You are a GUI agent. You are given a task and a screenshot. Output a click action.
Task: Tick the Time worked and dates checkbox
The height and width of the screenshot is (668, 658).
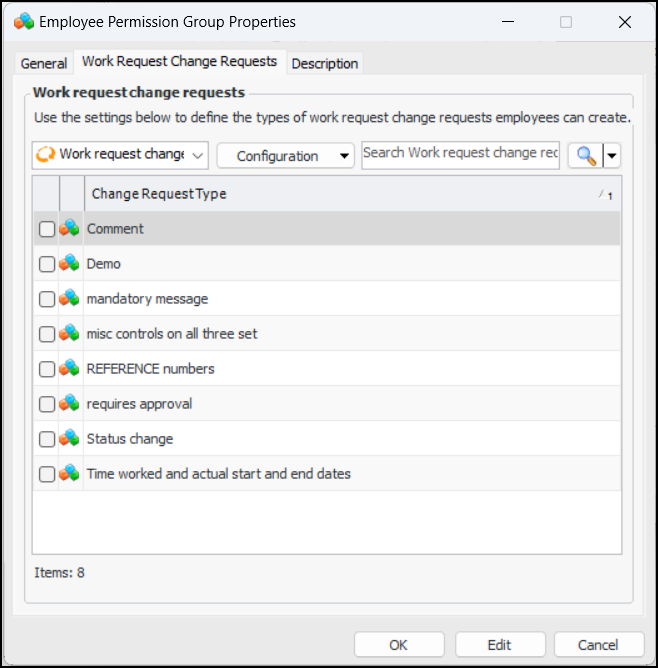click(47, 475)
